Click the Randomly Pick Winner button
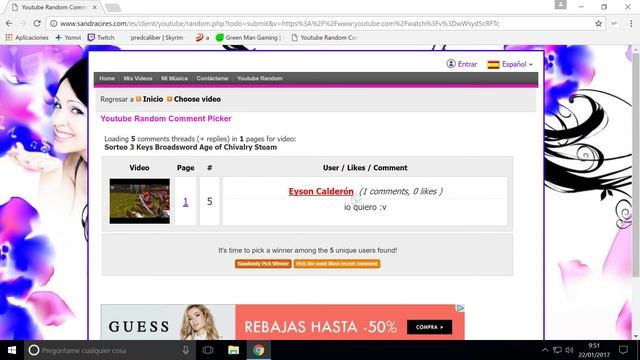Image resolution: width=640 pixels, height=360 pixels. pyautogui.click(x=263, y=264)
